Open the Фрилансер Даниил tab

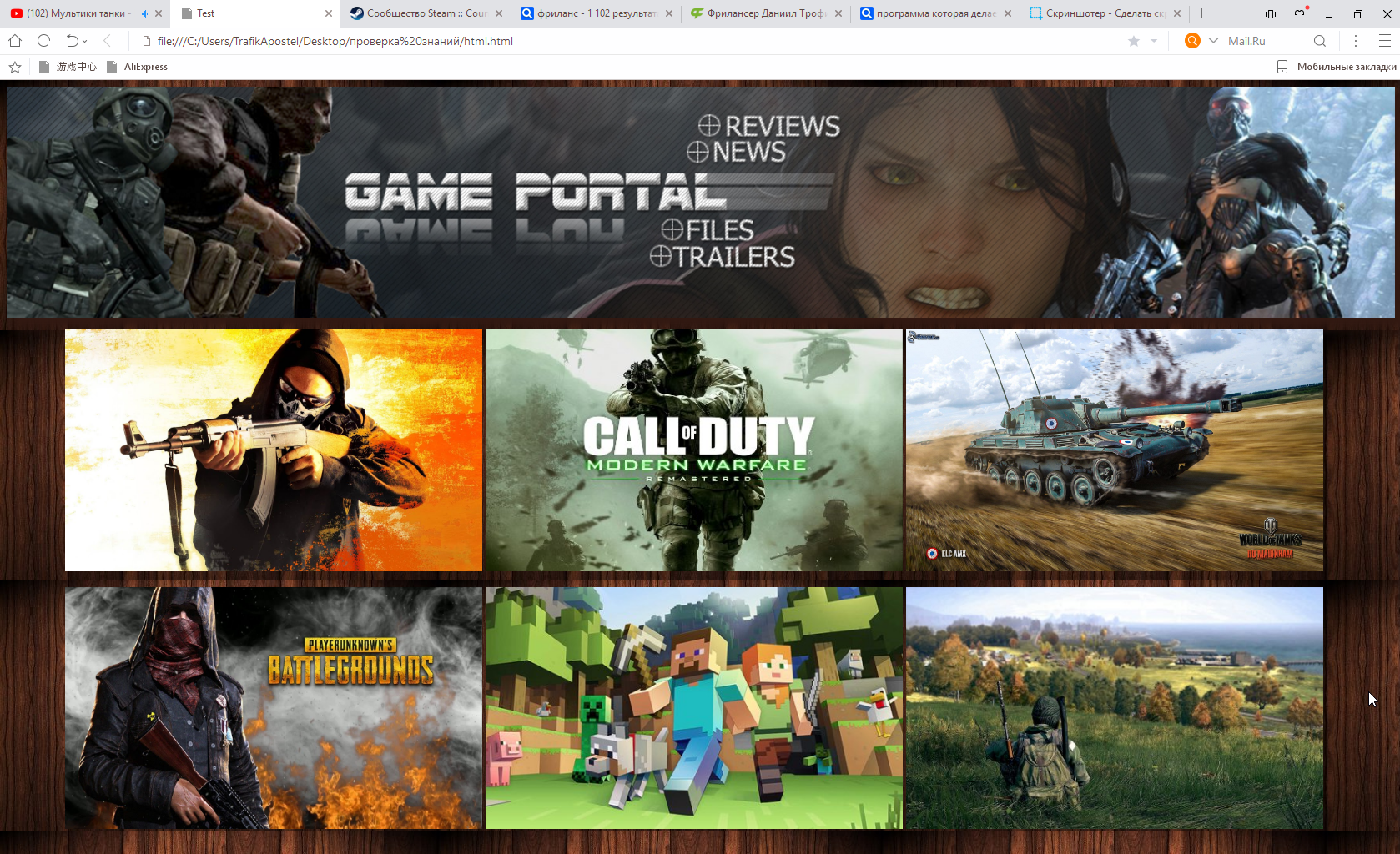[766, 13]
